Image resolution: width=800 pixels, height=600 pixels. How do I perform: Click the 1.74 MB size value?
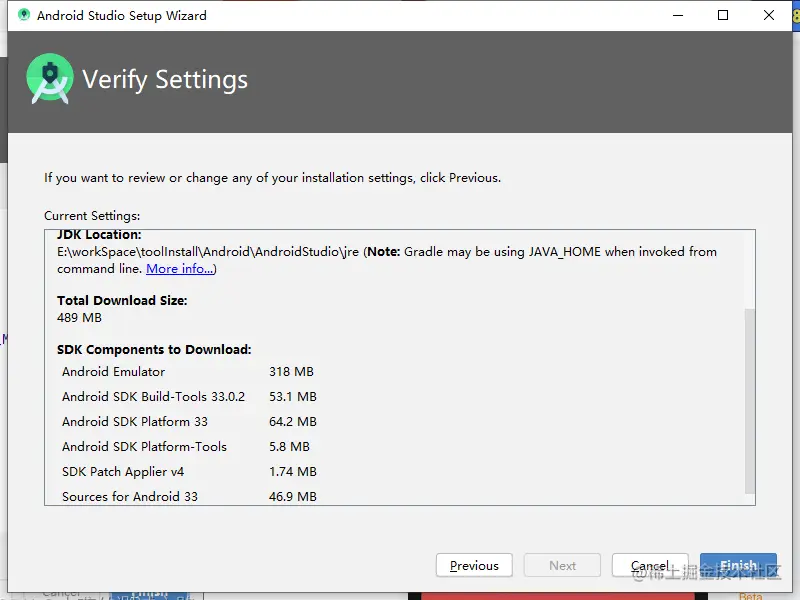tap(293, 471)
